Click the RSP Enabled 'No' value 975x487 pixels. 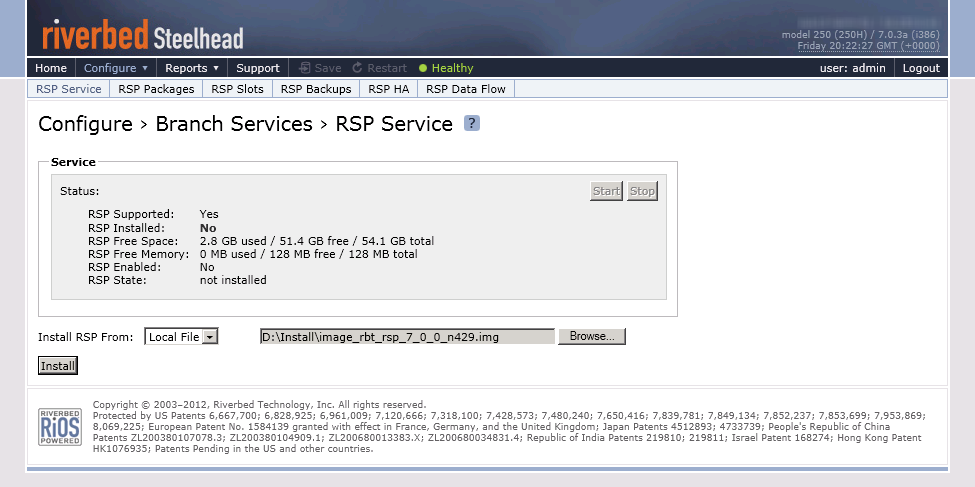click(207, 267)
